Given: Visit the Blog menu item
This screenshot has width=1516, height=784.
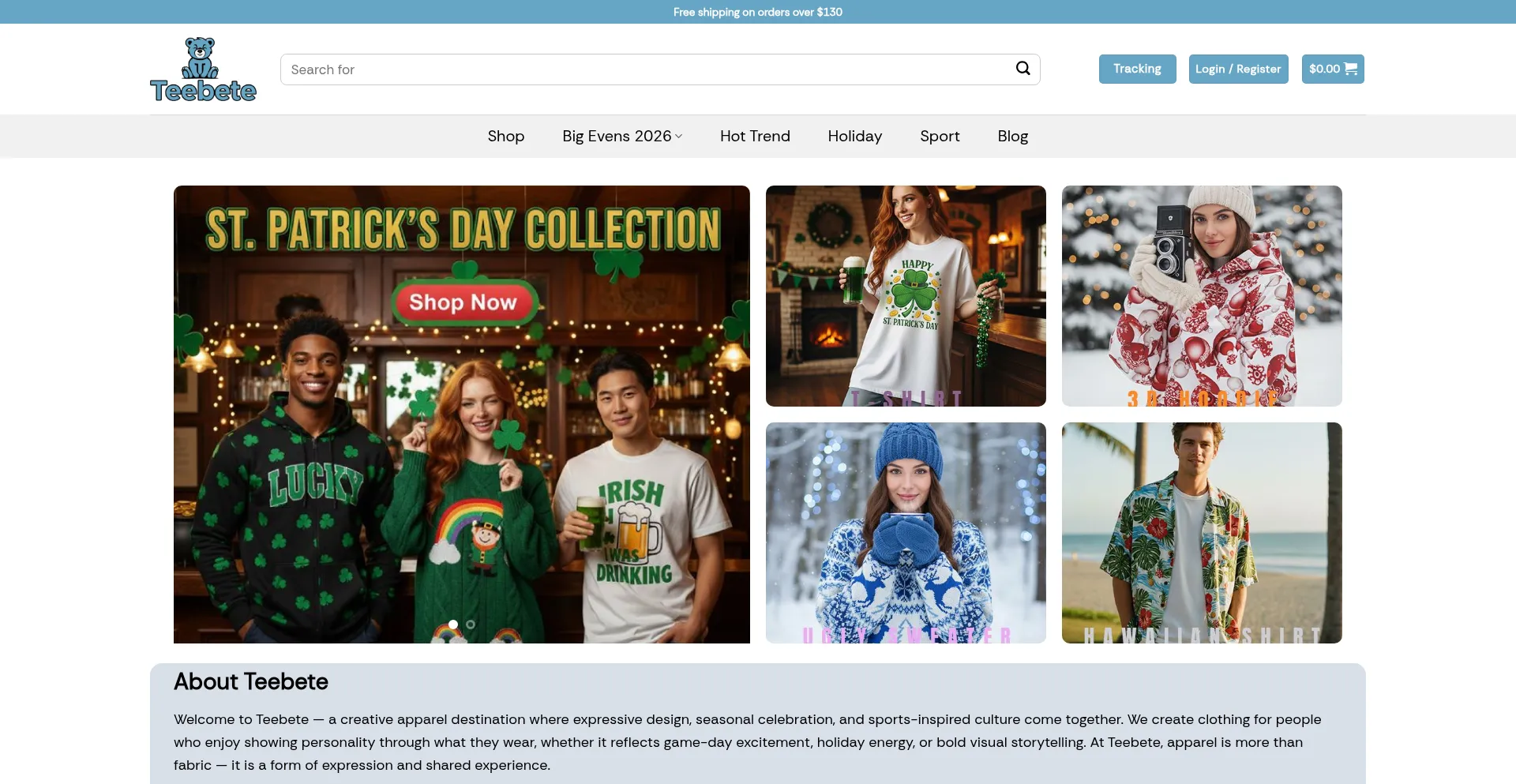Looking at the screenshot, I should pos(1012,136).
